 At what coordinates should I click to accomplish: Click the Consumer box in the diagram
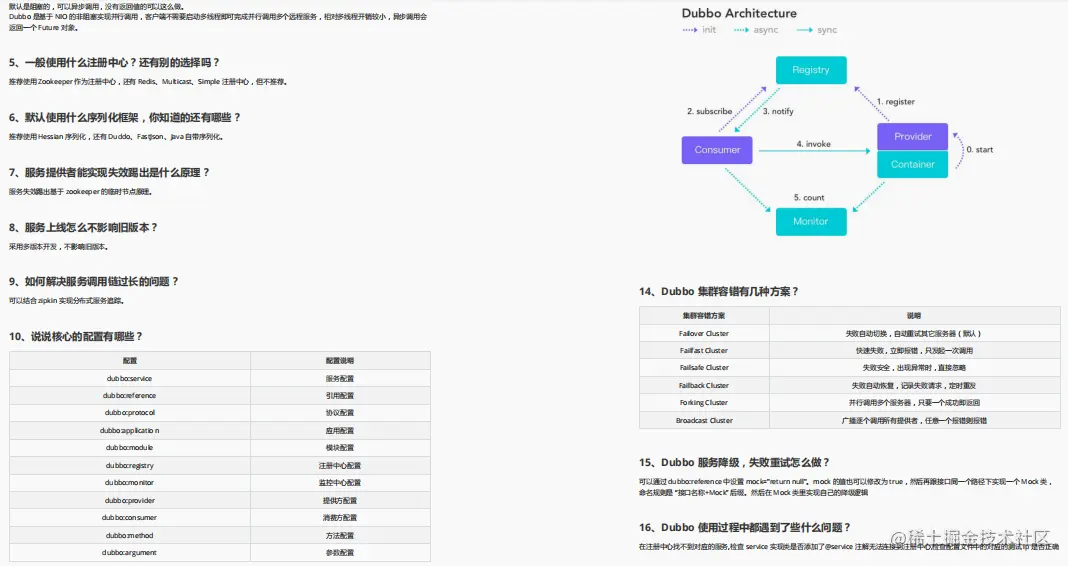coord(717,150)
